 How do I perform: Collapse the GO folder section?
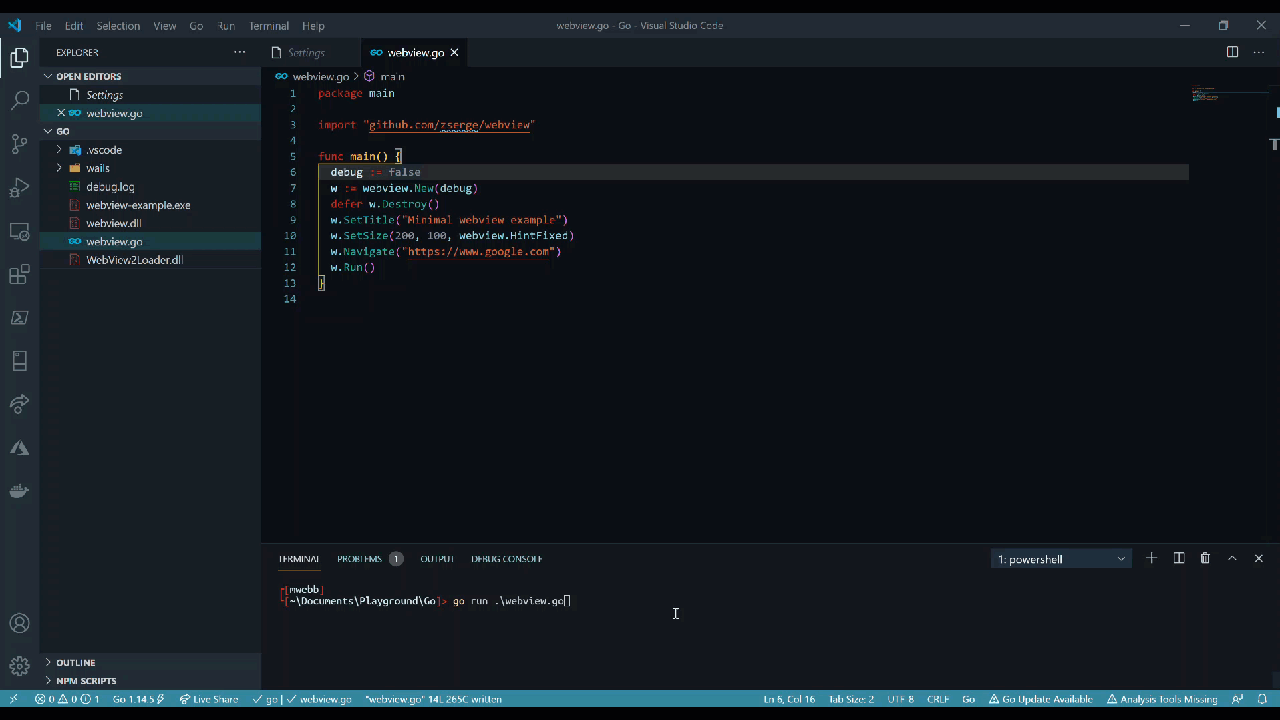(x=150, y=131)
